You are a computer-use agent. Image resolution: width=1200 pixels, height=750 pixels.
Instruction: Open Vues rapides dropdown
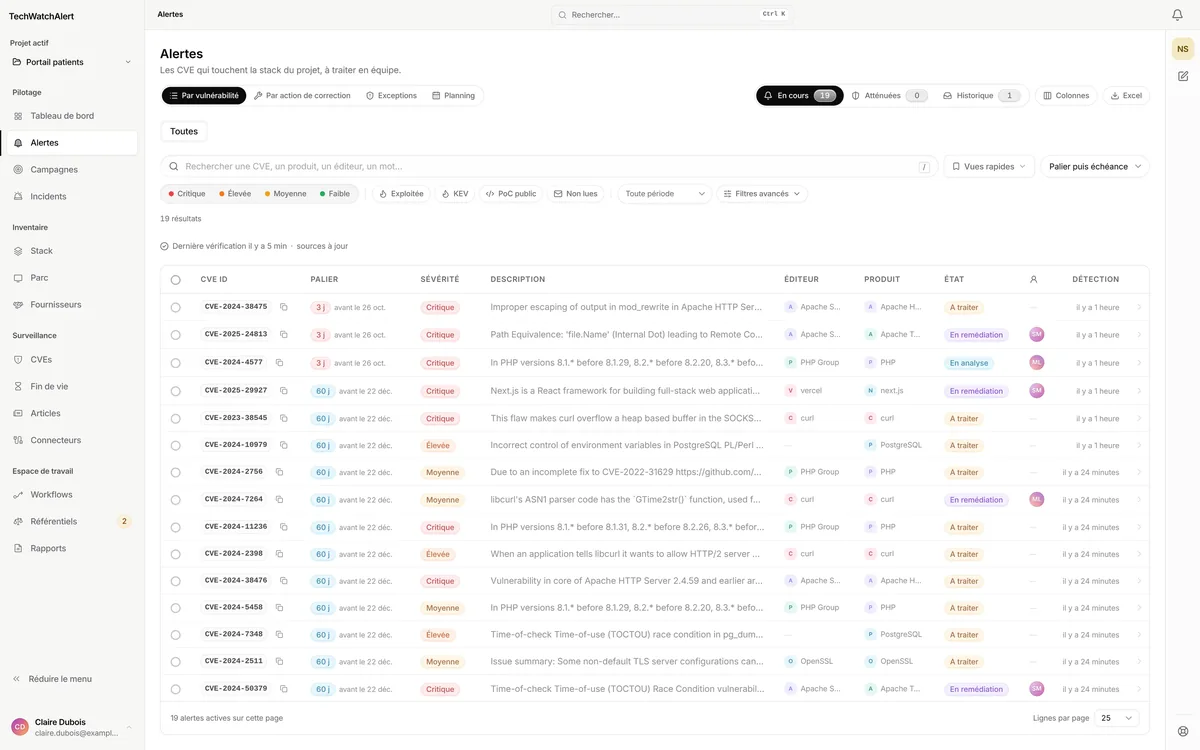coord(988,167)
